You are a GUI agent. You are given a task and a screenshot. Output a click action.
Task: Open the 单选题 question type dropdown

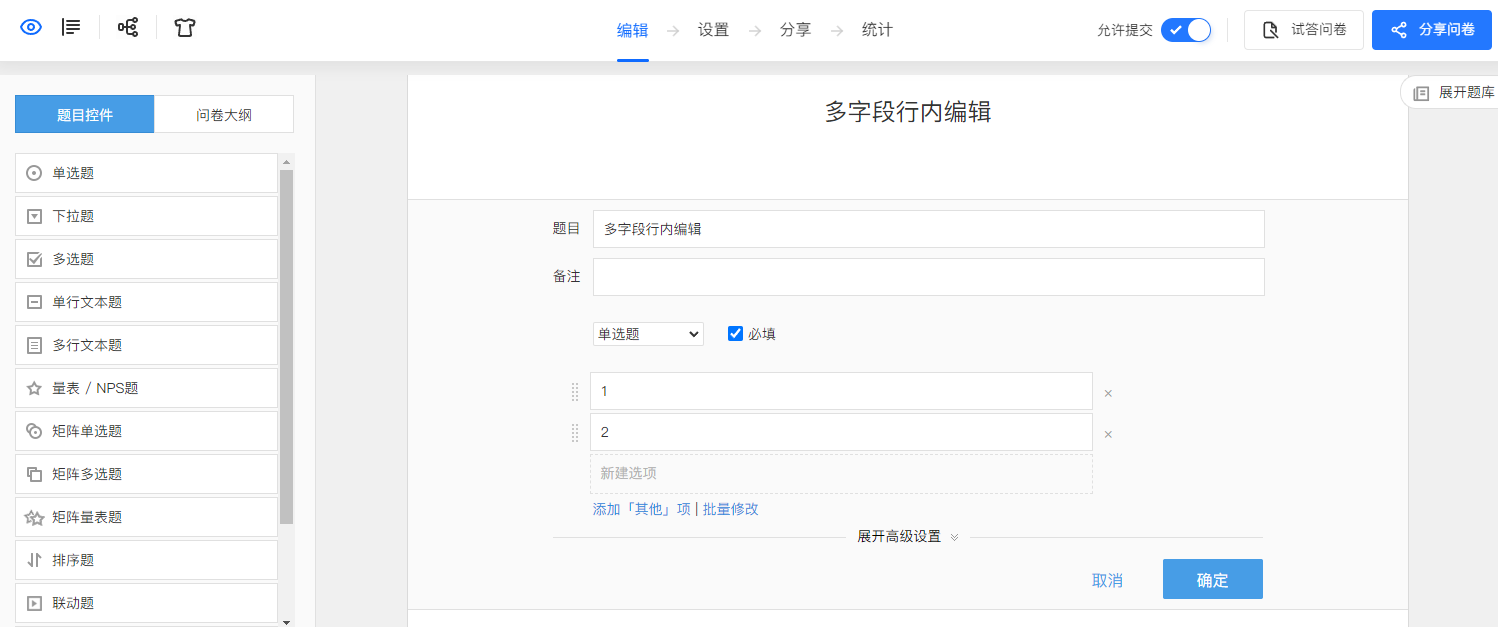648,334
